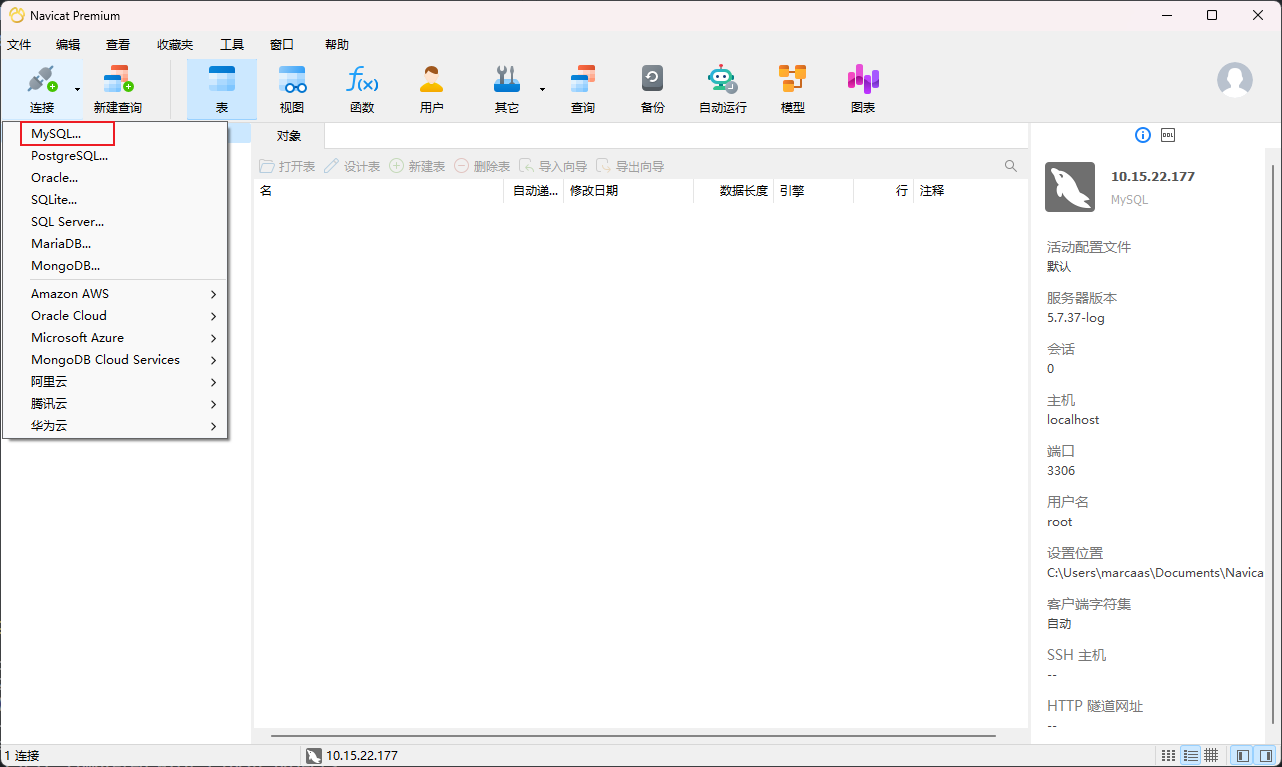Open the 收藏夹 (Favorites) menu
The height and width of the screenshot is (767, 1282).
[175, 45]
